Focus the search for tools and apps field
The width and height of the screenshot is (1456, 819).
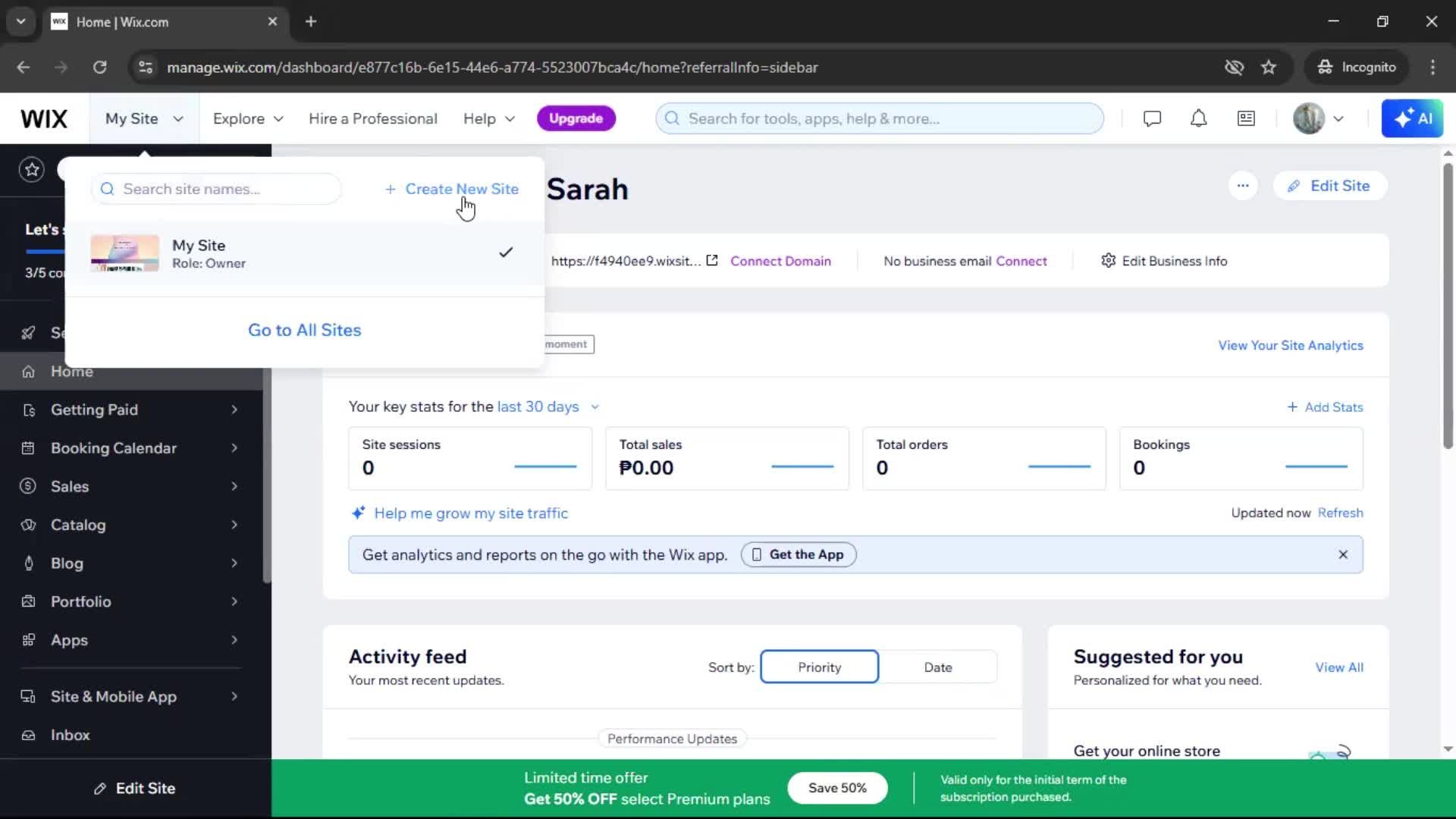(880, 118)
